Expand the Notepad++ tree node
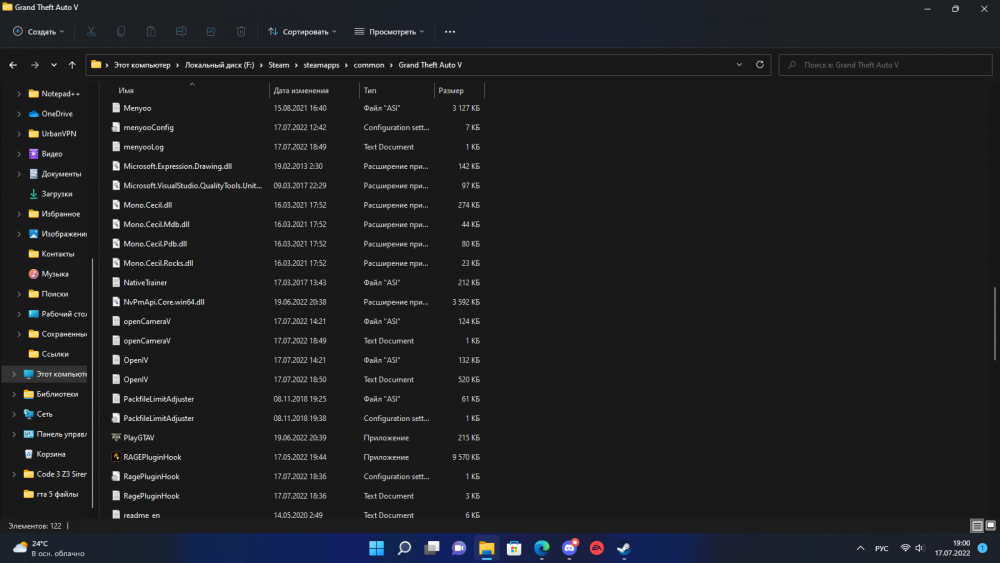 pyautogui.click(x=18, y=94)
